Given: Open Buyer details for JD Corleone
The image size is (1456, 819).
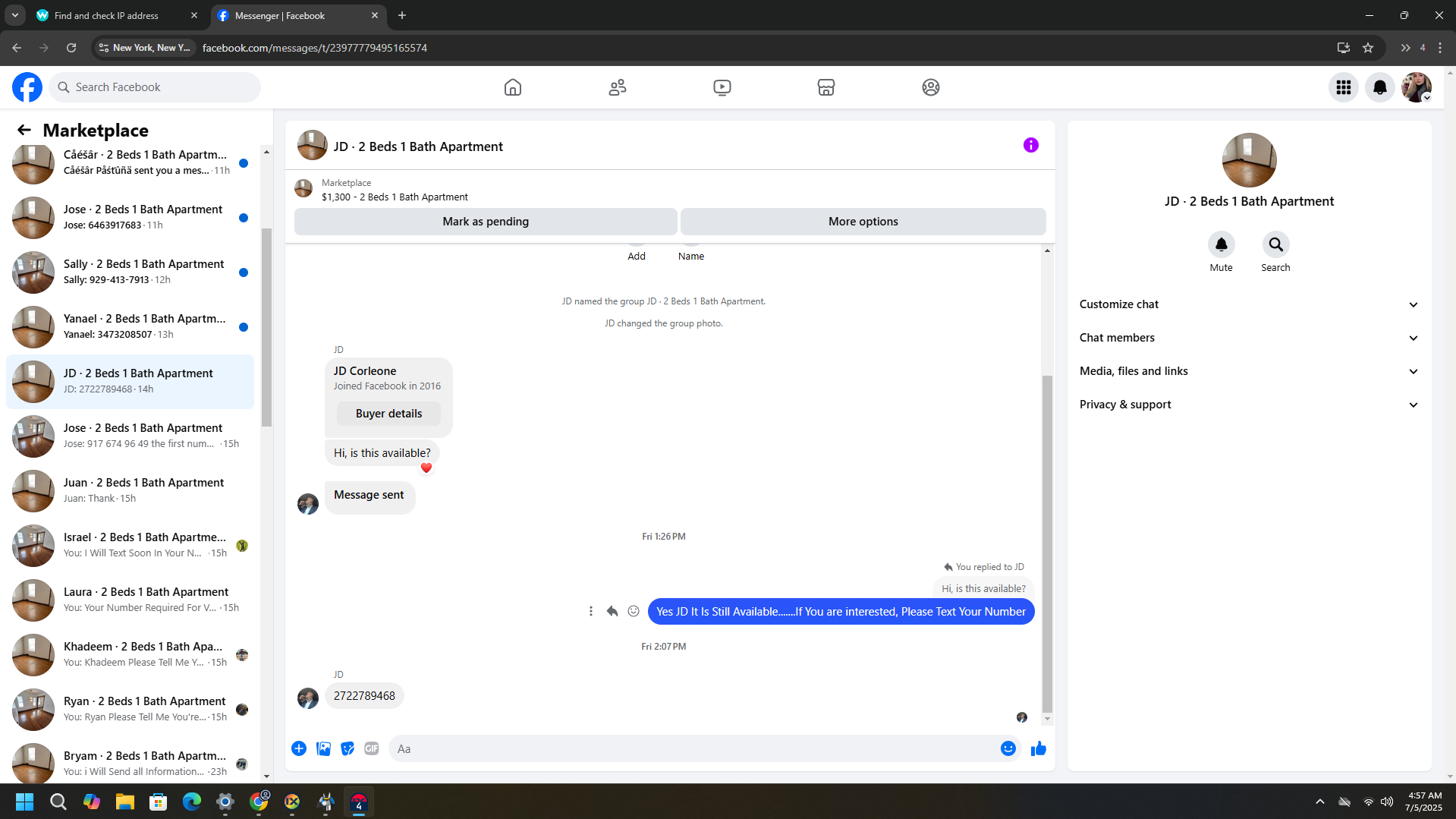Looking at the screenshot, I should (389, 414).
